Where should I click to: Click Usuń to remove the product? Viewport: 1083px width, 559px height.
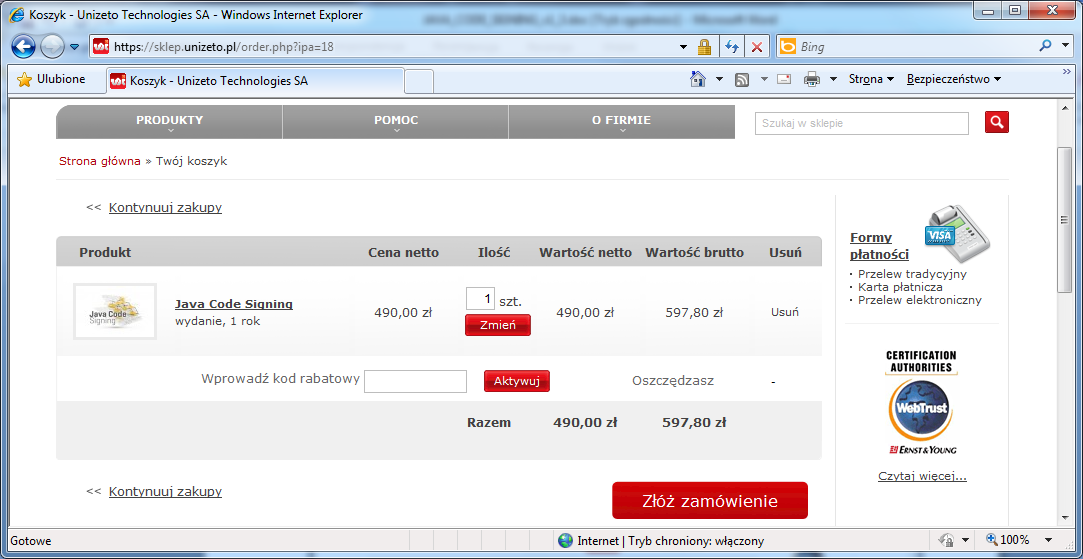785,312
